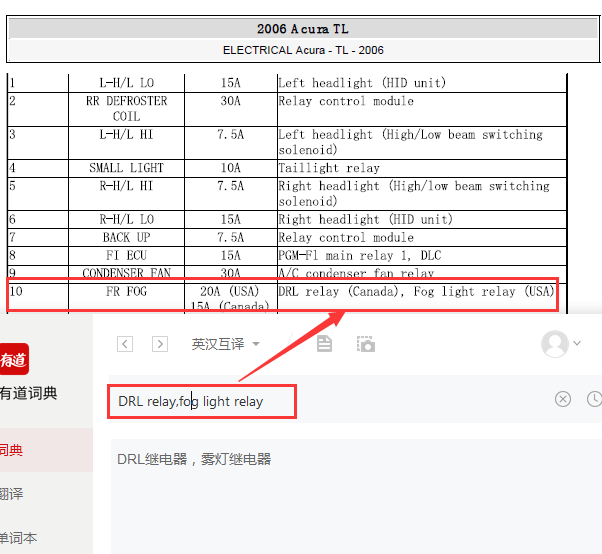Open the document translation icon

(x=324, y=343)
